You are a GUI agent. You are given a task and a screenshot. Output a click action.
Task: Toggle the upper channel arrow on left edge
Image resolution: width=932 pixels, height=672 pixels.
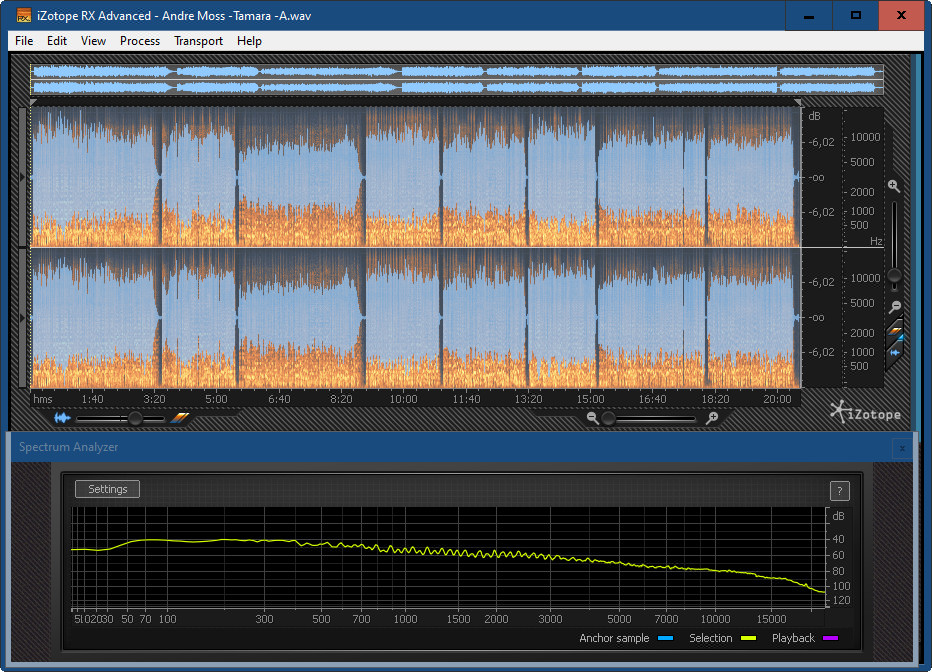click(24, 177)
